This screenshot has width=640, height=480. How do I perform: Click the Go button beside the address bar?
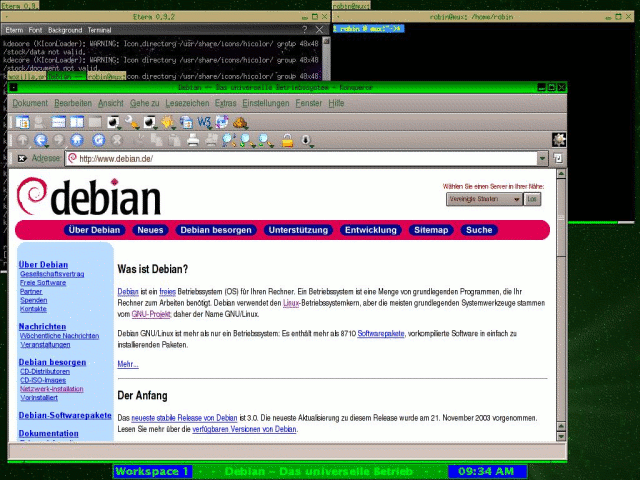pyautogui.click(x=558, y=158)
